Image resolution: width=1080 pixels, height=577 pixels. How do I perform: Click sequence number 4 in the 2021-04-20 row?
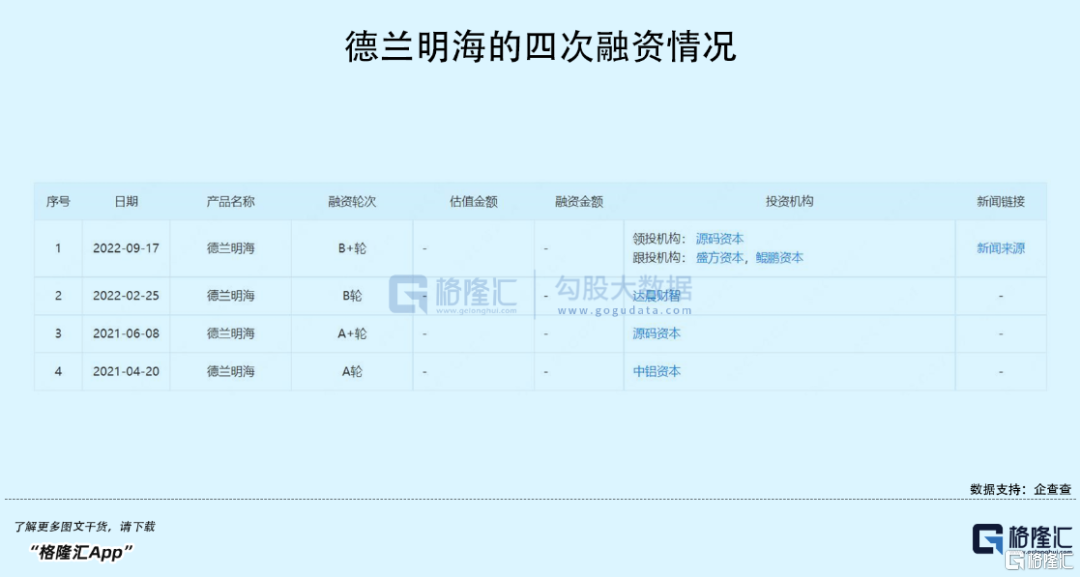pyautogui.click(x=58, y=371)
